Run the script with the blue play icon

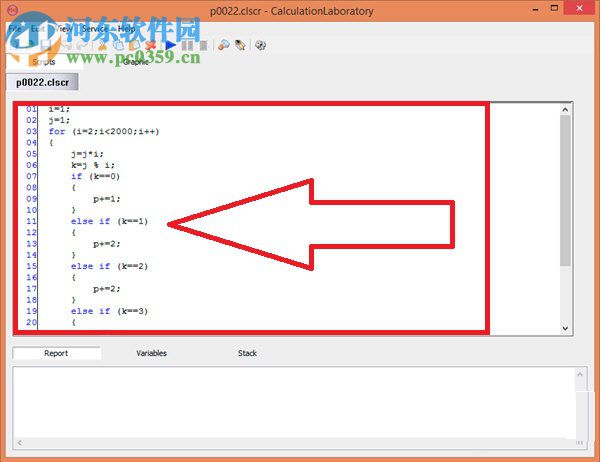point(171,46)
